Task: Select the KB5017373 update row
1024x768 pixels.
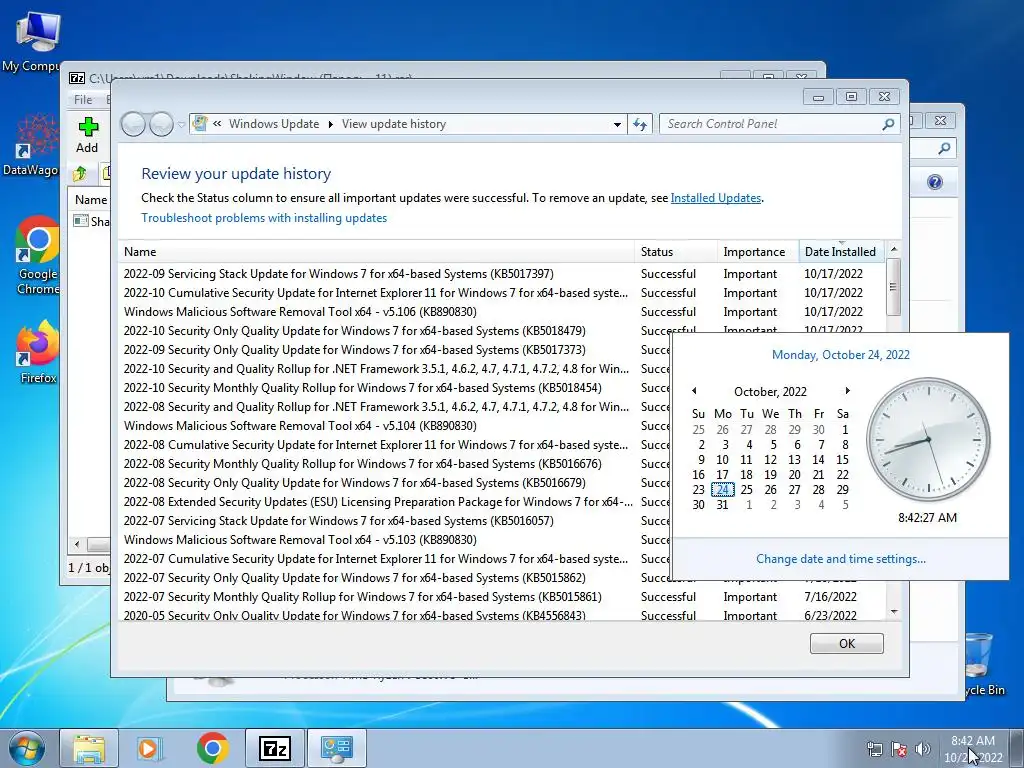Action: pyautogui.click(x=396, y=349)
